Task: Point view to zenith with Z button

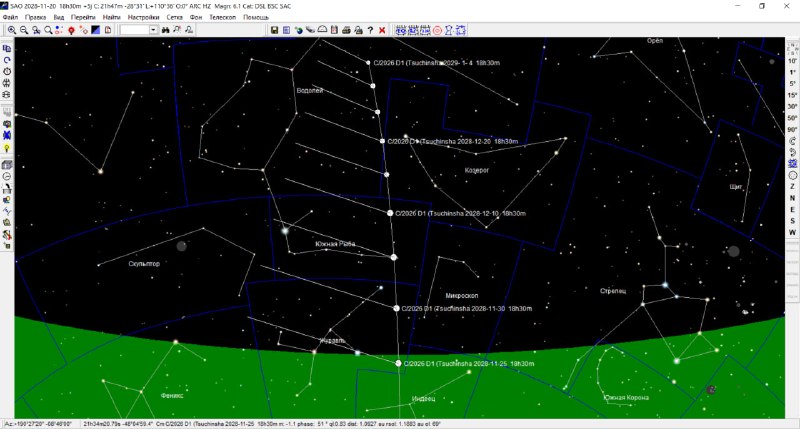Action: point(792,187)
